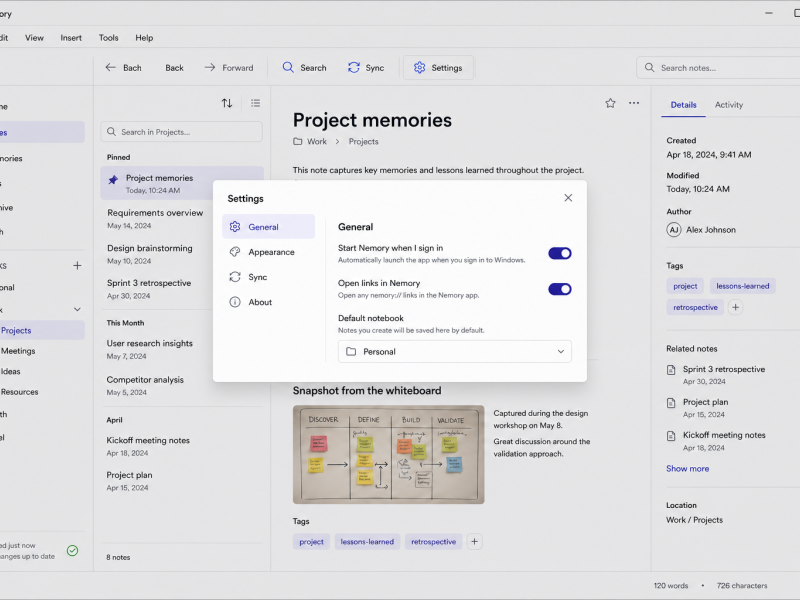Close the Settings dialog
The width and height of the screenshot is (800, 600).
click(x=568, y=198)
